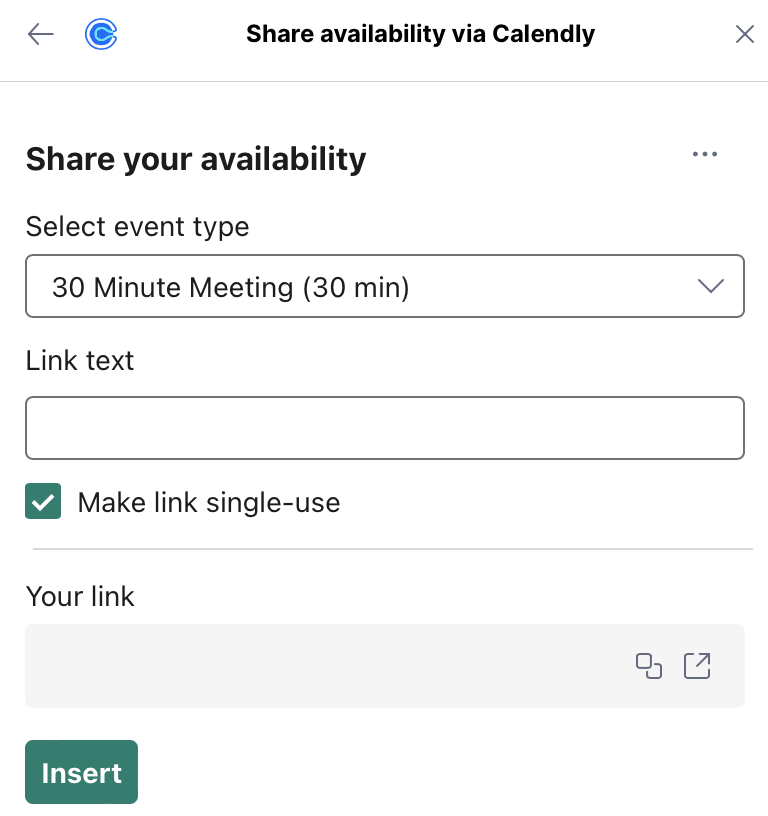
Task: Expand the event type chevron arrow
Action: [x=711, y=286]
